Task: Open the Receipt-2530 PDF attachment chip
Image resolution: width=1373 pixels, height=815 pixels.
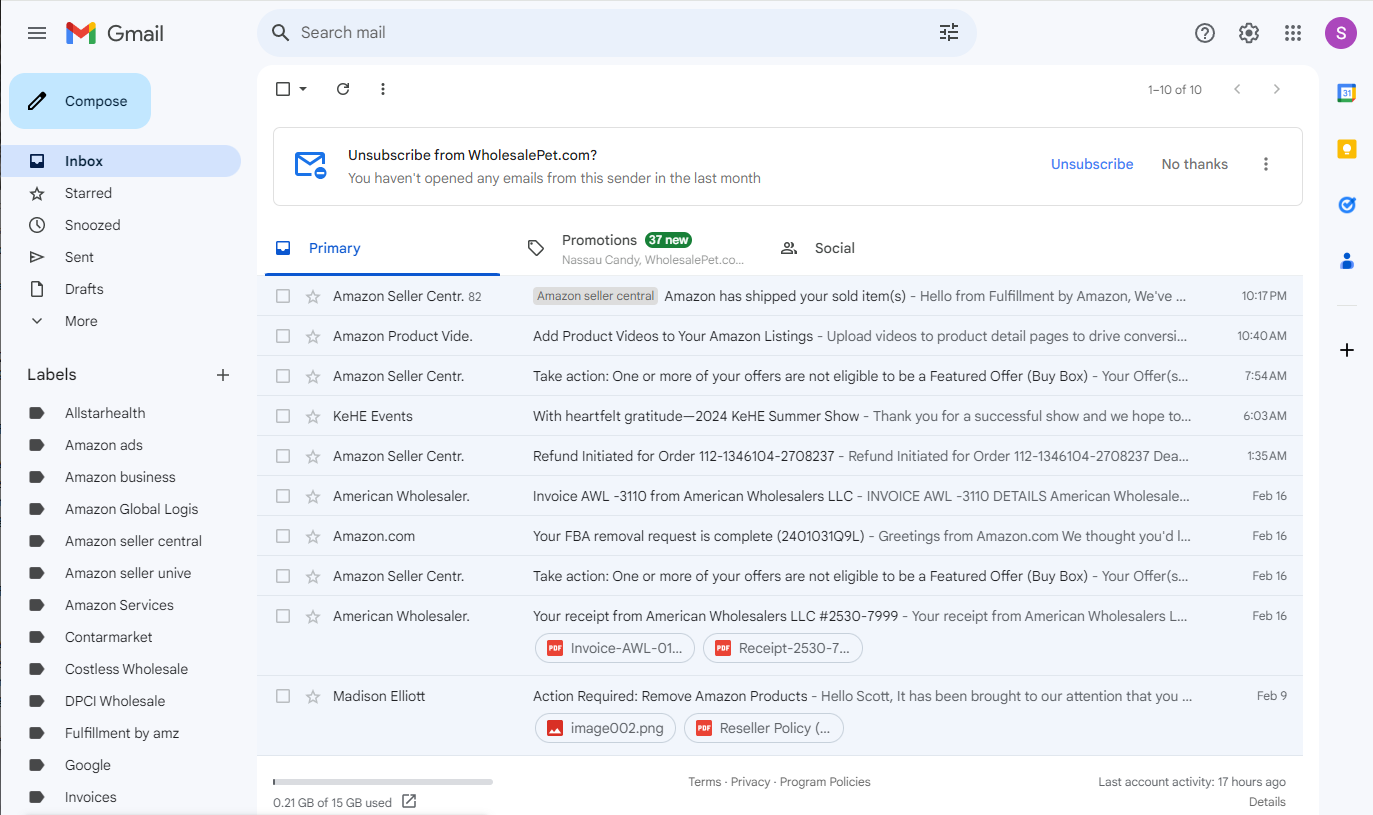Action: pyautogui.click(x=783, y=648)
